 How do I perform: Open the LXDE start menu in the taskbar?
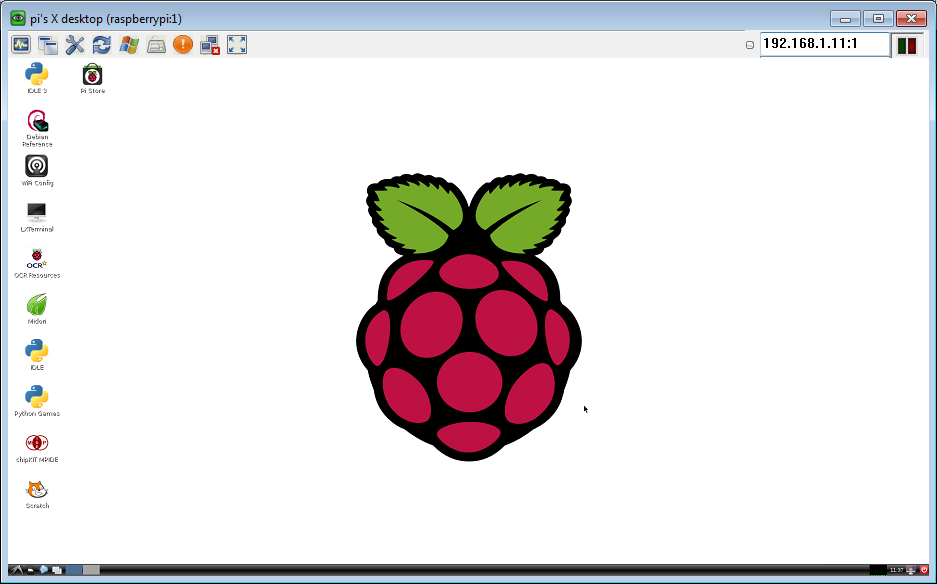coord(15,569)
